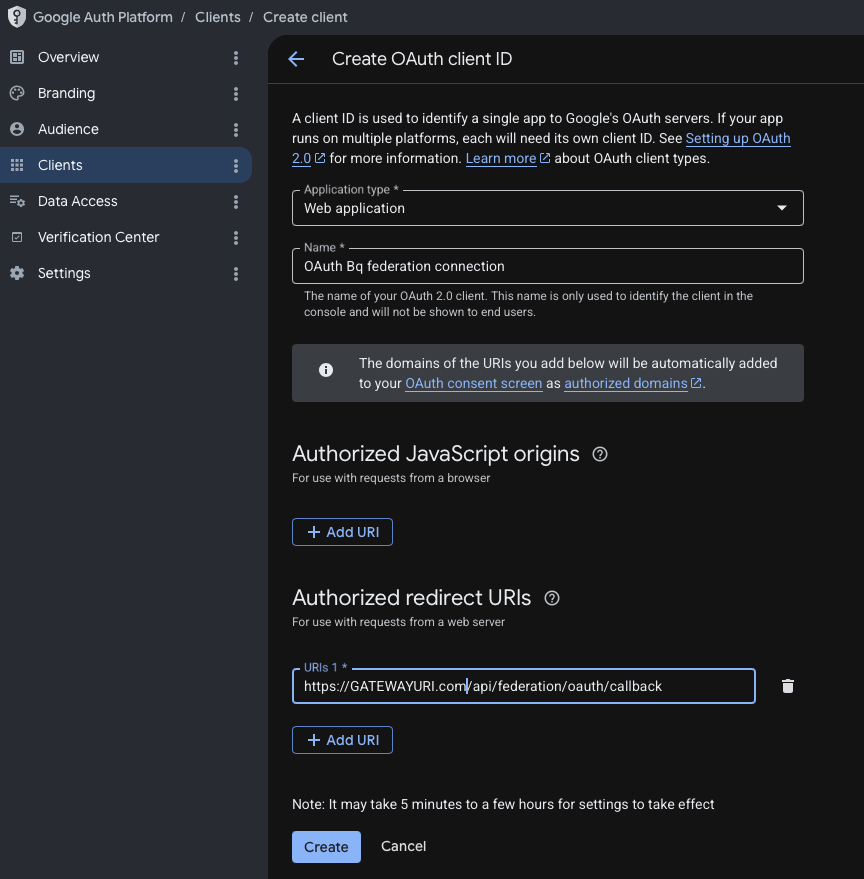The height and width of the screenshot is (879, 864).
Task: Click the Audience person icon
Action: click(x=17, y=129)
